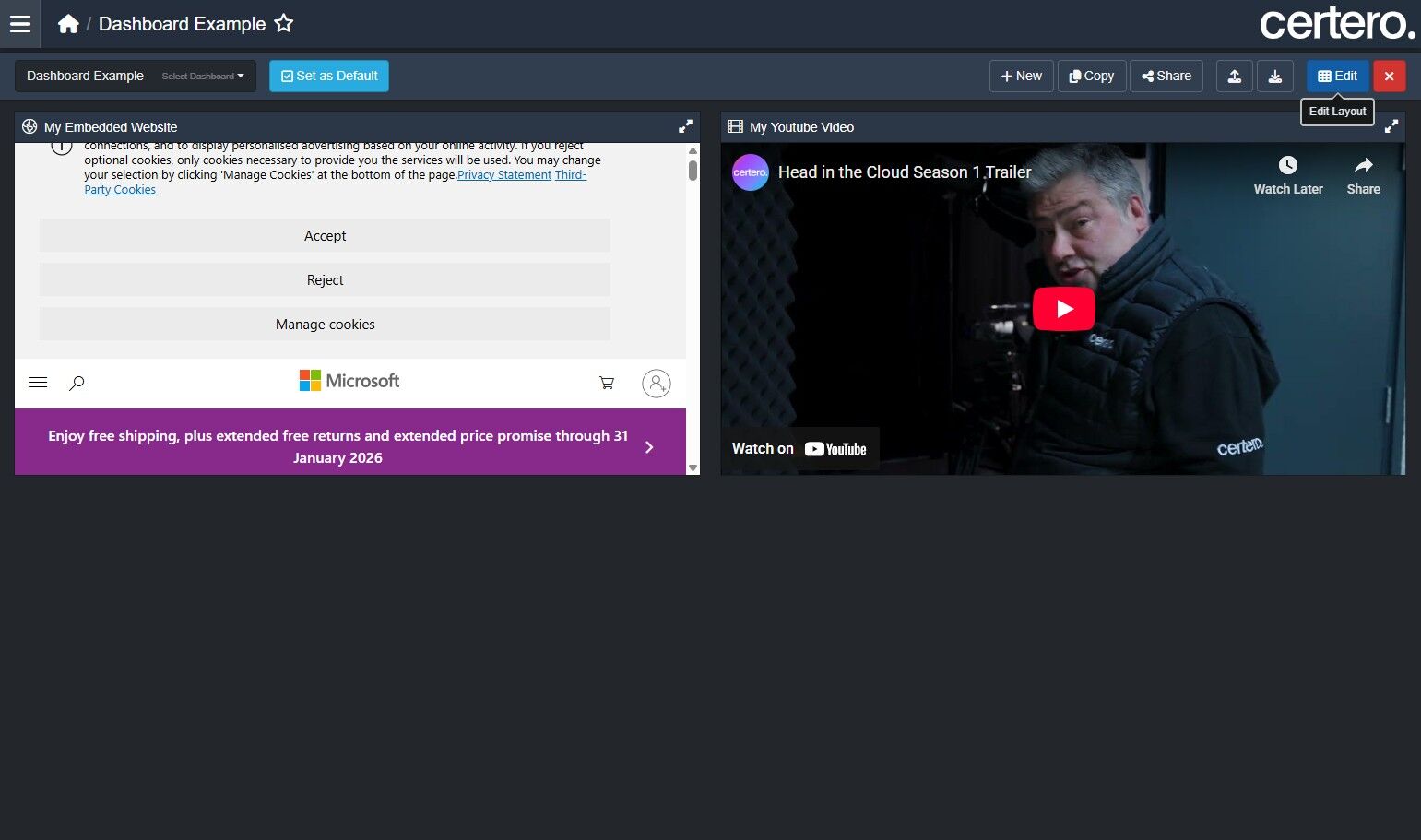This screenshot has height=840, width=1421.
Task: Click the globe icon of My Embedded Website
Action: click(30, 127)
